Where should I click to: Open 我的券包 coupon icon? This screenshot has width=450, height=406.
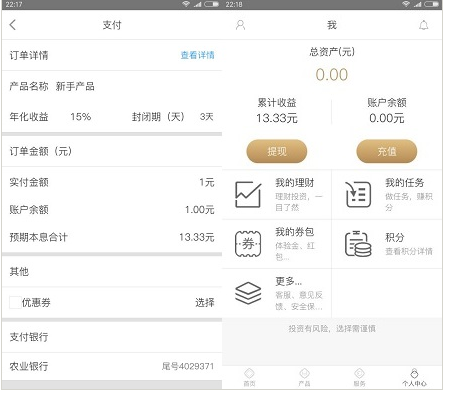(248, 244)
